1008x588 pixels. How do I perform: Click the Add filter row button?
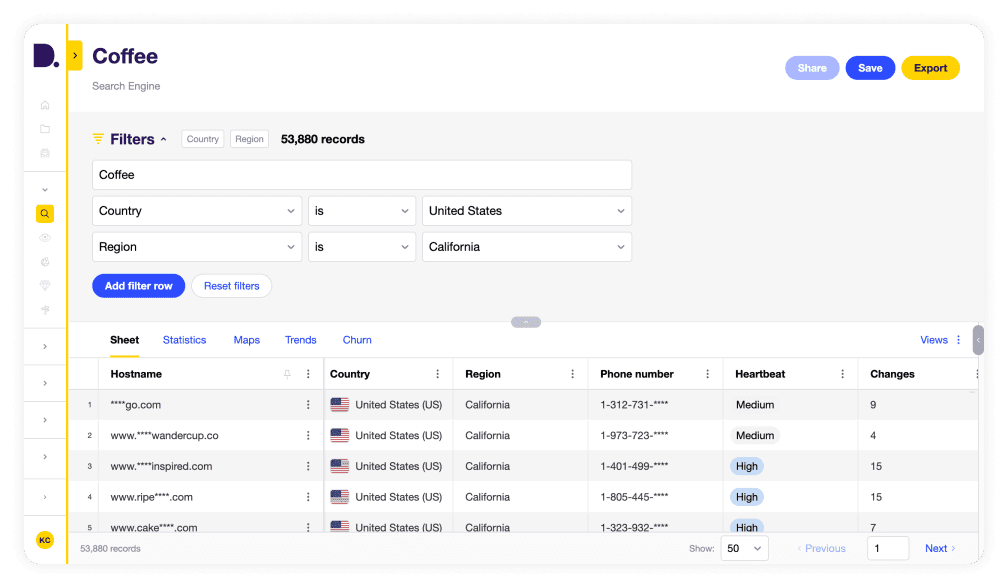pos(138,286)
